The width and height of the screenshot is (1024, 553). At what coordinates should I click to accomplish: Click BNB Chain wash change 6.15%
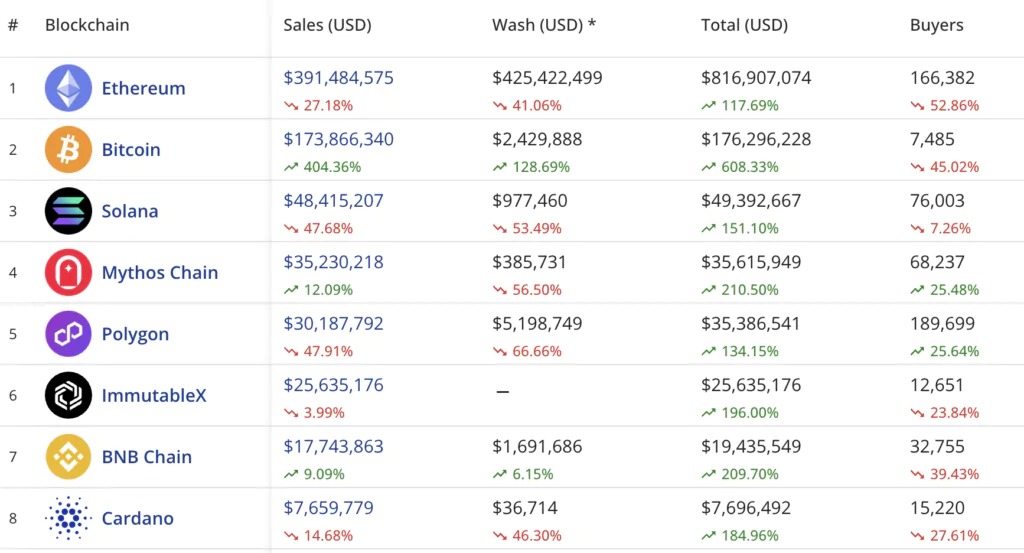[x=523, y=474]
